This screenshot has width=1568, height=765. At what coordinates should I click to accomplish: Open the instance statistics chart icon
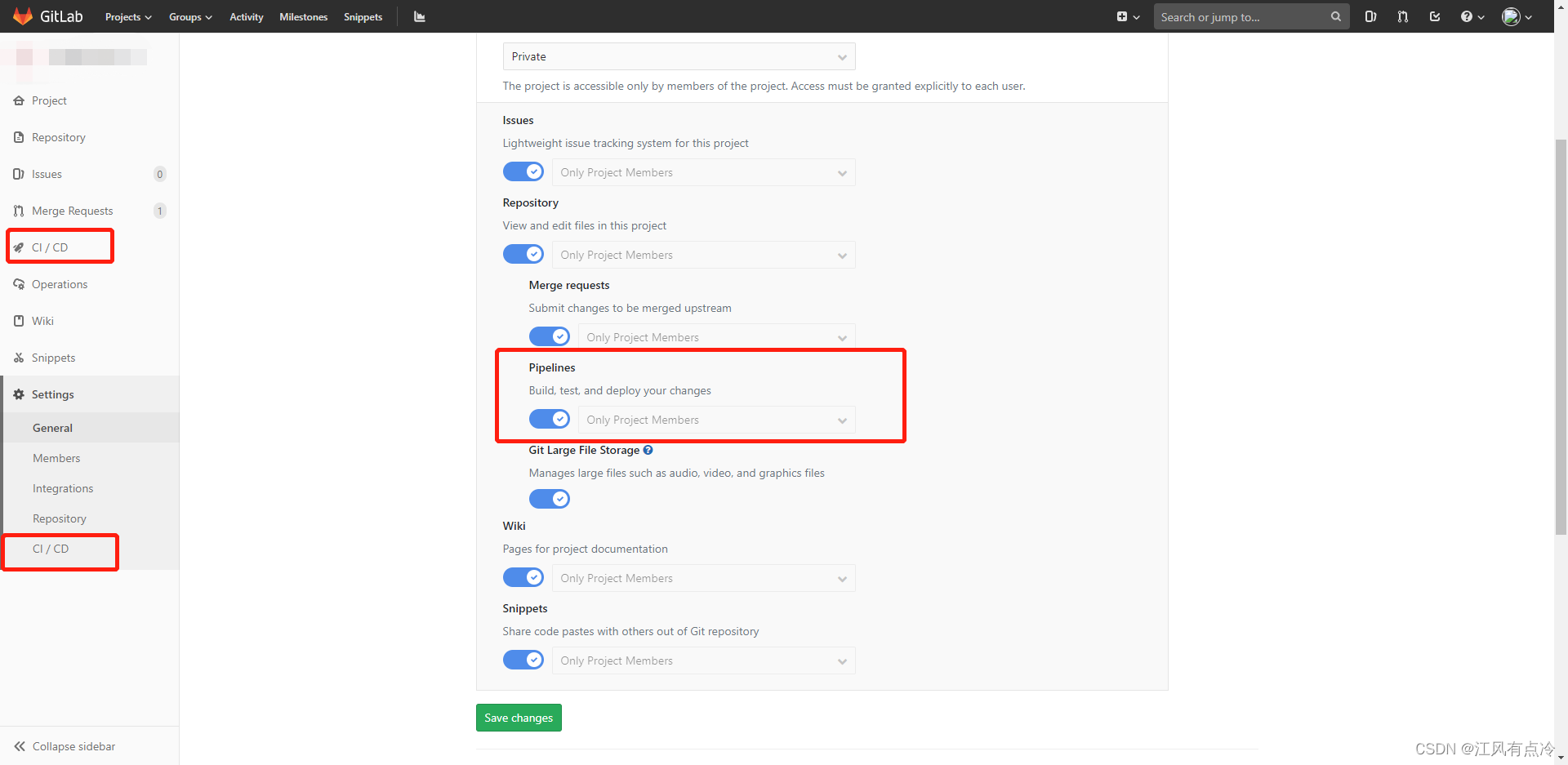[x=420, y=16]
